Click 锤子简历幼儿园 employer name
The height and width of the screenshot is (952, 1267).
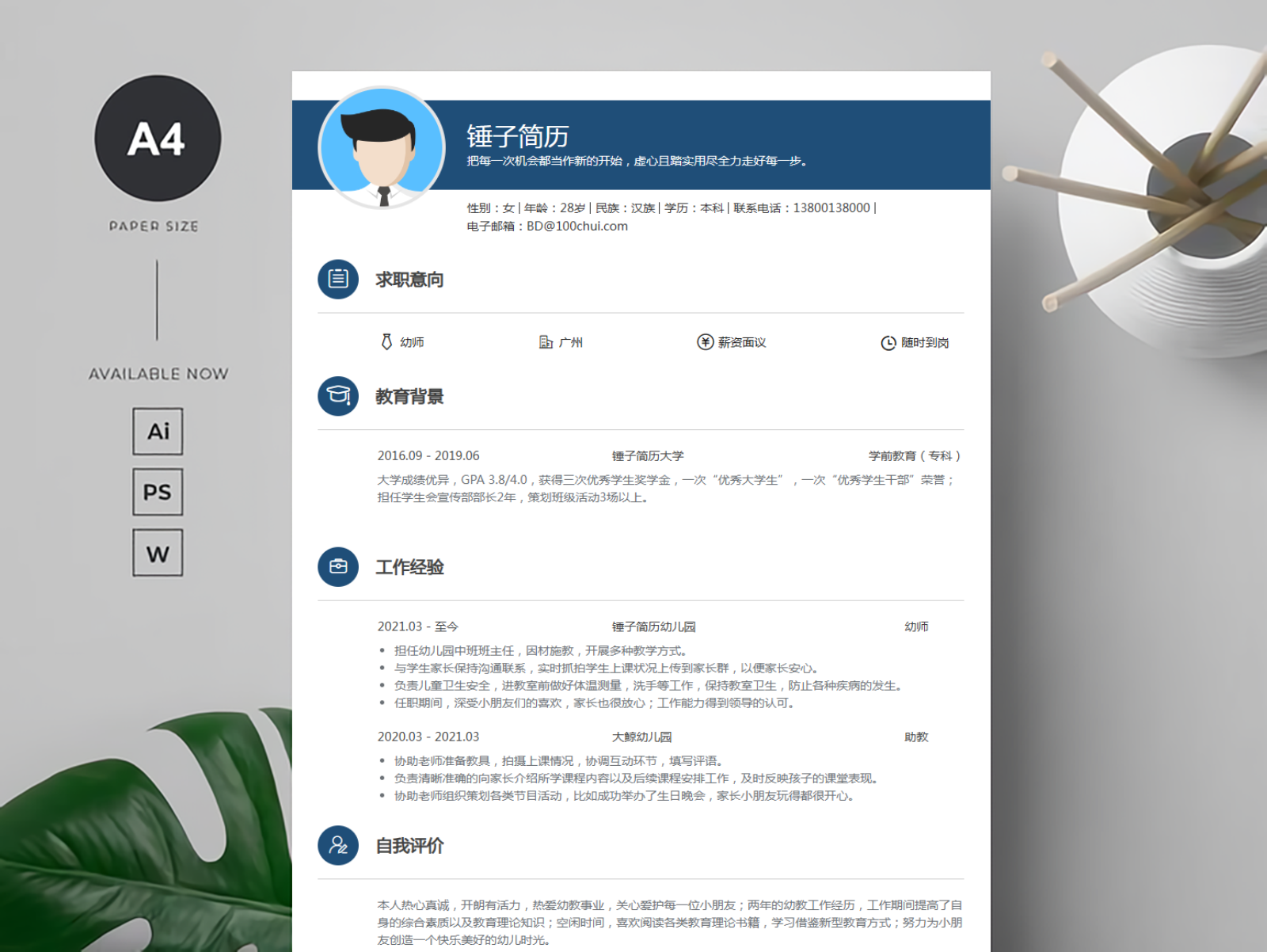(x=653, y=626)
